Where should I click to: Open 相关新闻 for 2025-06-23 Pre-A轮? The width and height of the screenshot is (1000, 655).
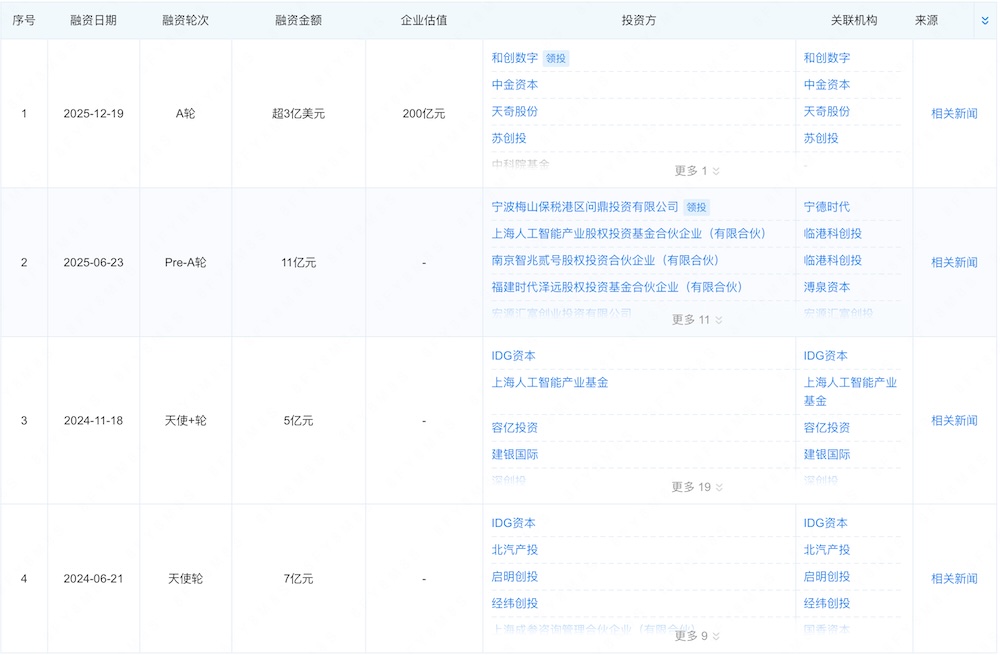coord(954,262)
